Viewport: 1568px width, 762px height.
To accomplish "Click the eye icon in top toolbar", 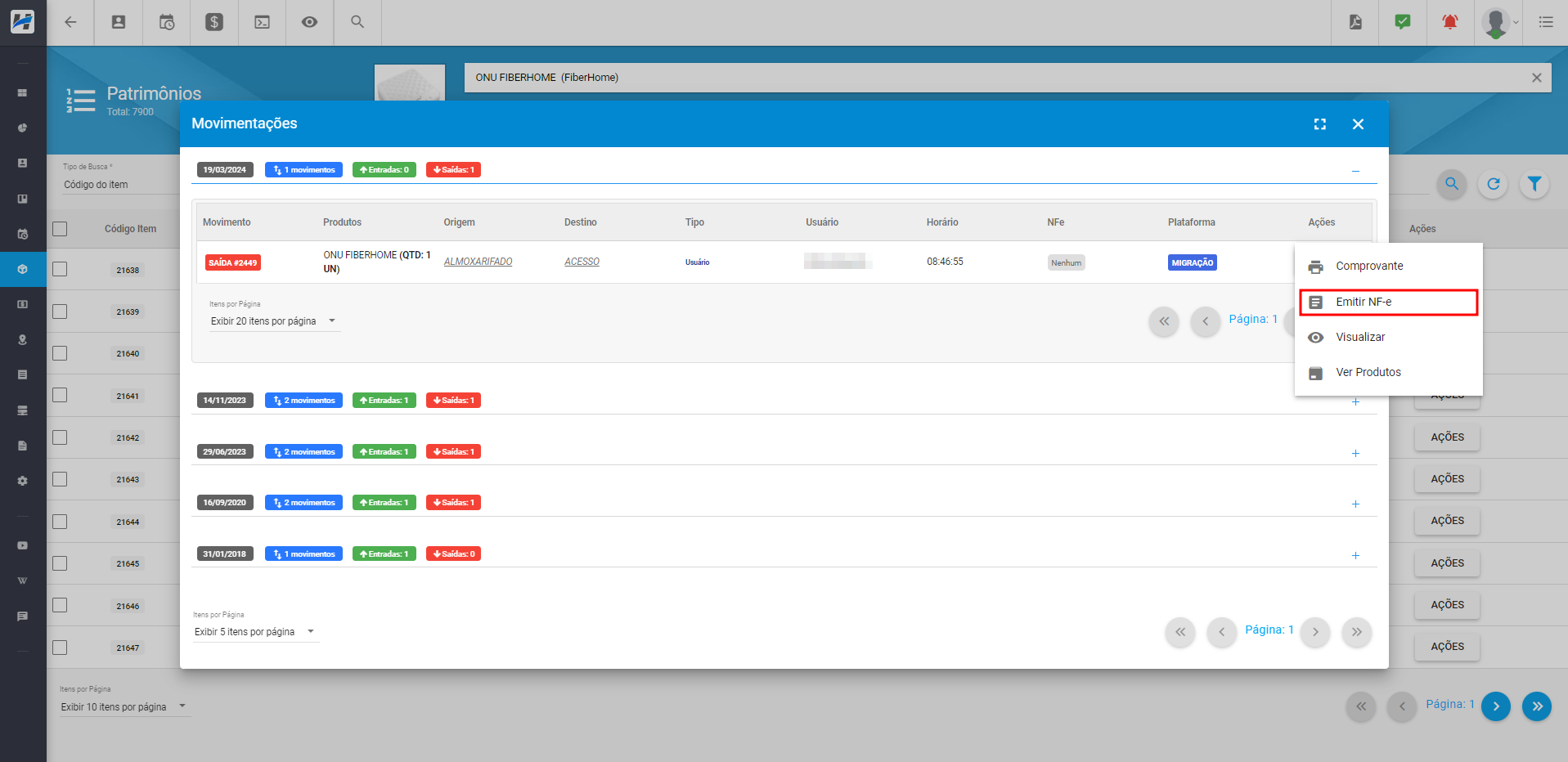I will point(310,22).
